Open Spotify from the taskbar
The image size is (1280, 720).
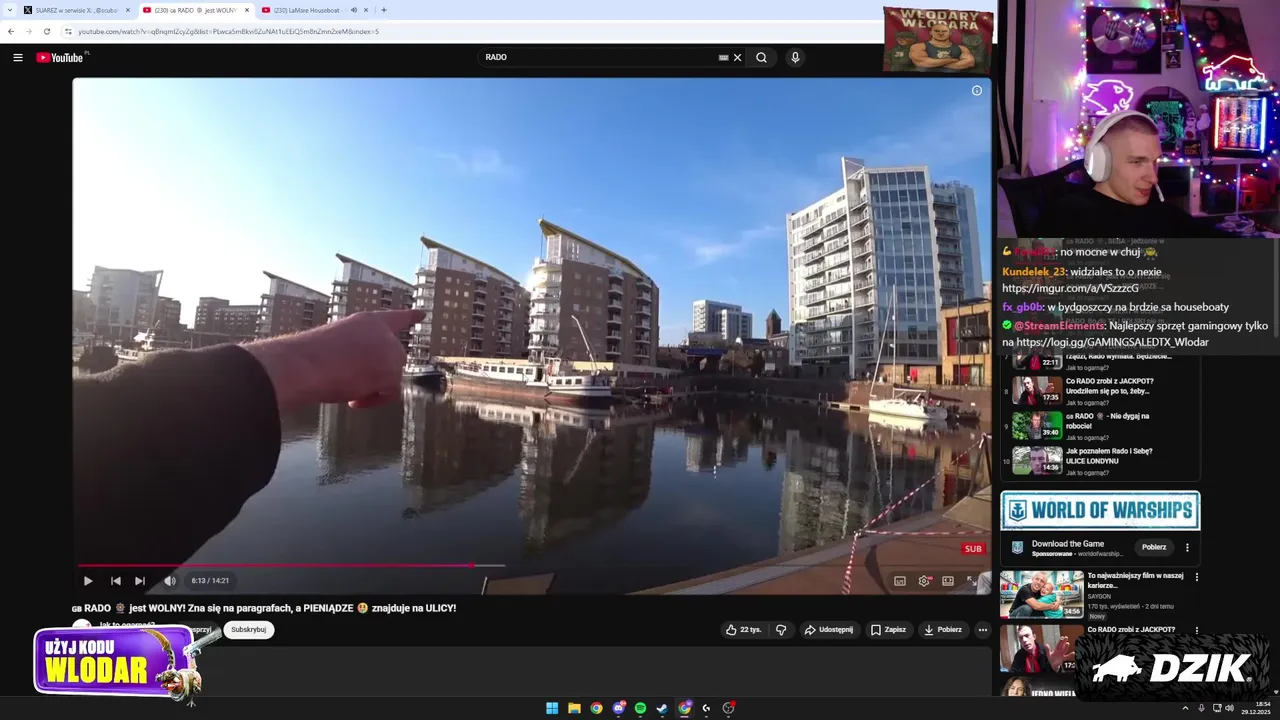pos(640,708)
